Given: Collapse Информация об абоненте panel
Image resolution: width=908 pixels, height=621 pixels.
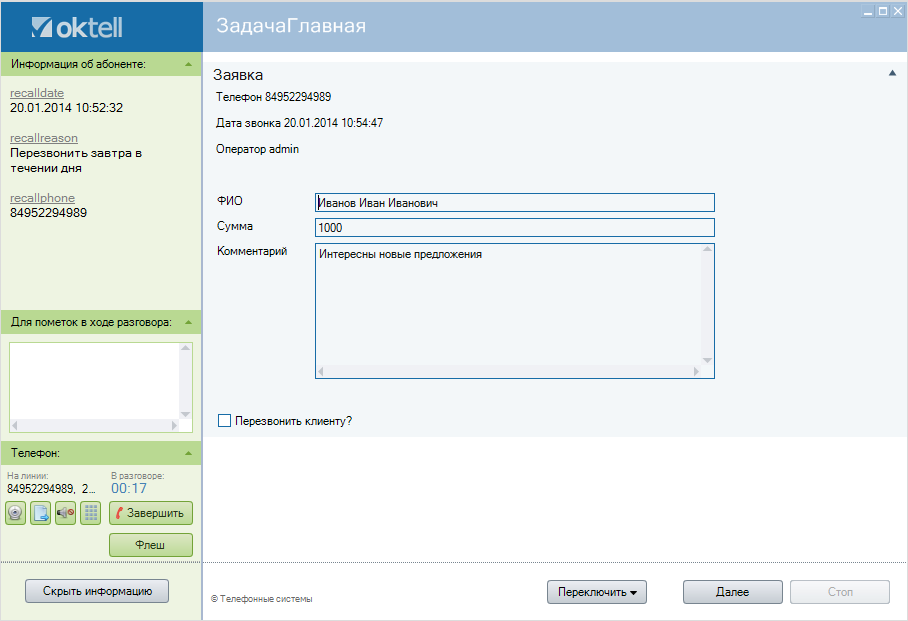Looking at the screenshot, I should pyautogui.click(x=188, y=64).
